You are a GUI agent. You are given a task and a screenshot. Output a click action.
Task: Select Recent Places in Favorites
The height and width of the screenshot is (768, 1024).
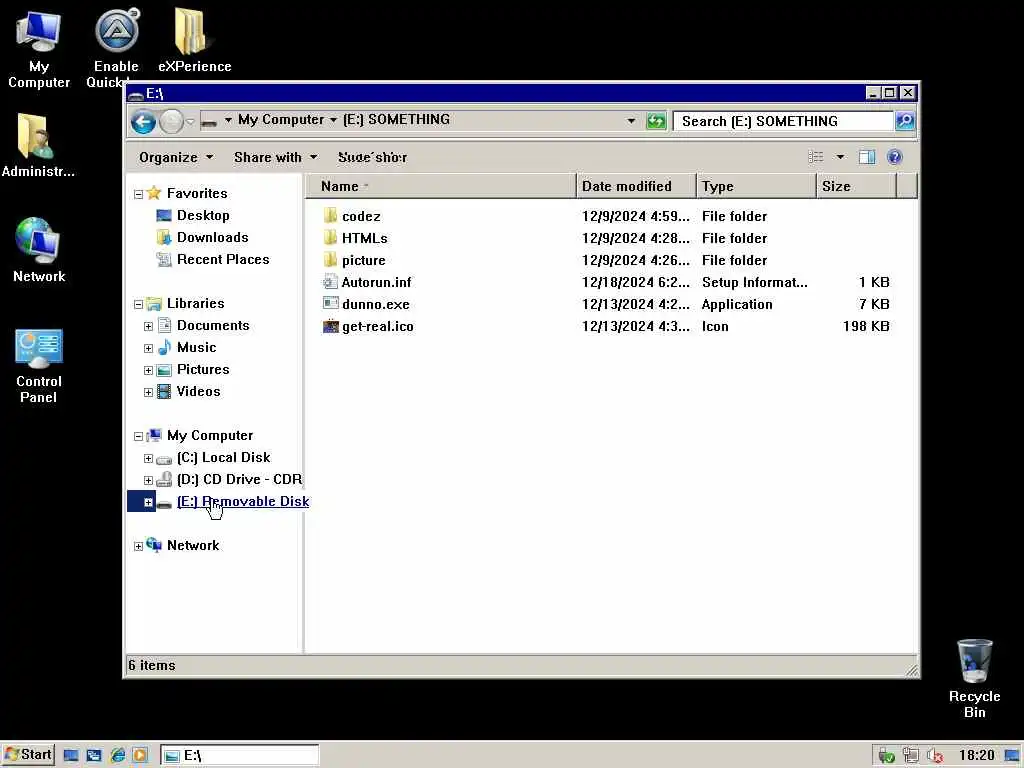click(x=213, y=259)
